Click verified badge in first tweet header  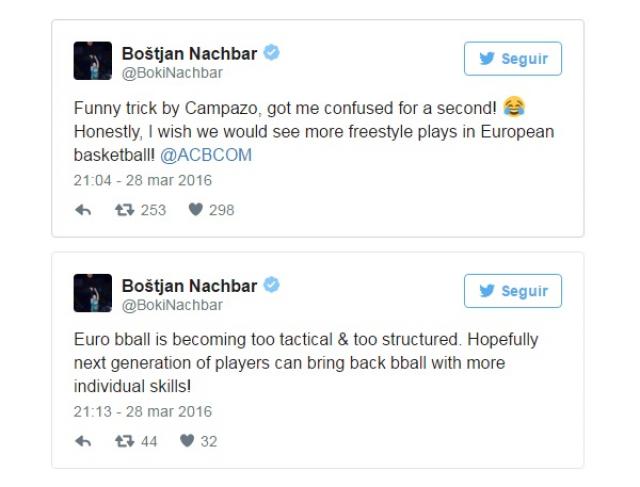[271, 53]
